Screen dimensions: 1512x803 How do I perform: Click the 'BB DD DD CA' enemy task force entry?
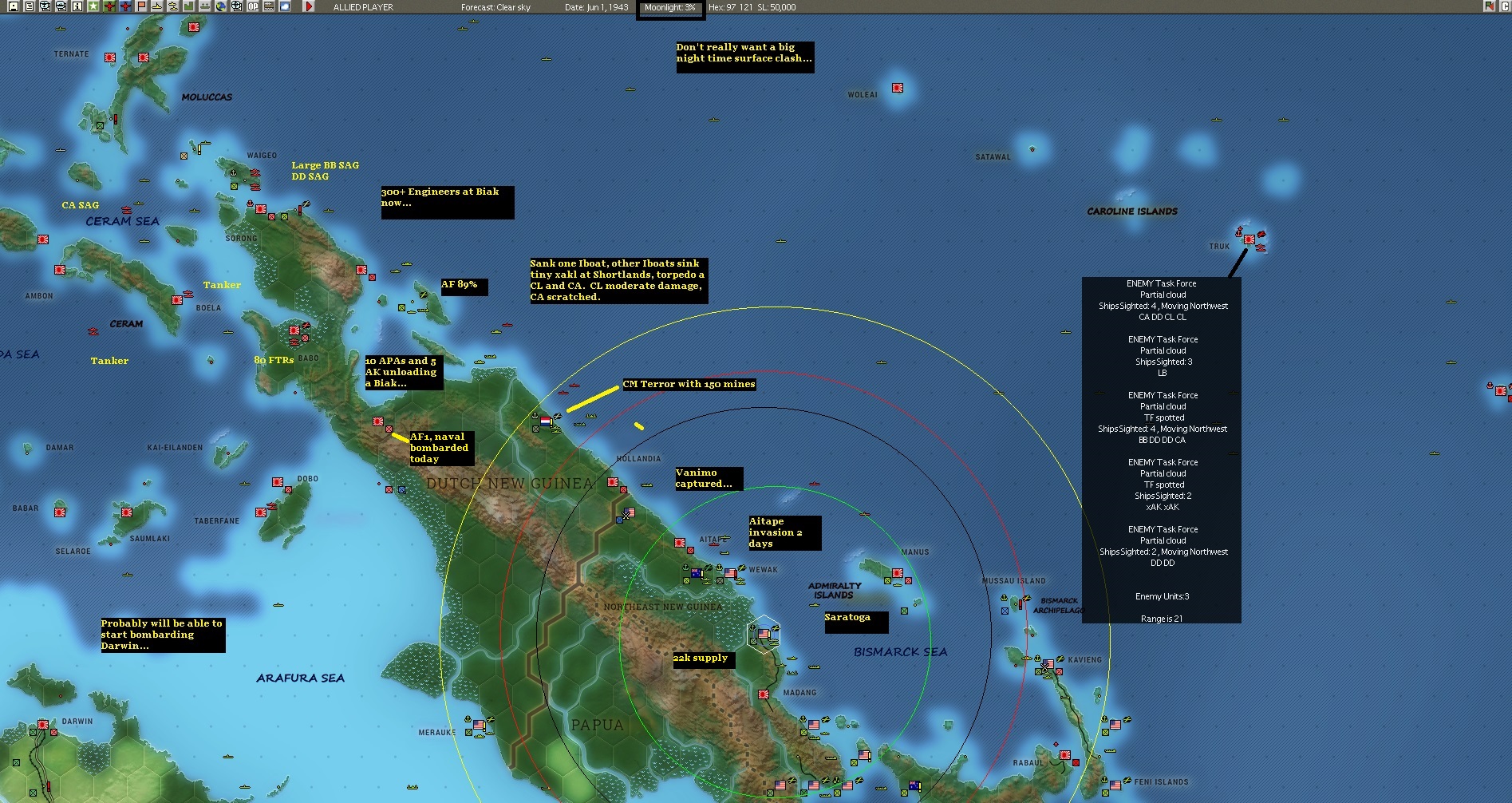click(1162, 440)
